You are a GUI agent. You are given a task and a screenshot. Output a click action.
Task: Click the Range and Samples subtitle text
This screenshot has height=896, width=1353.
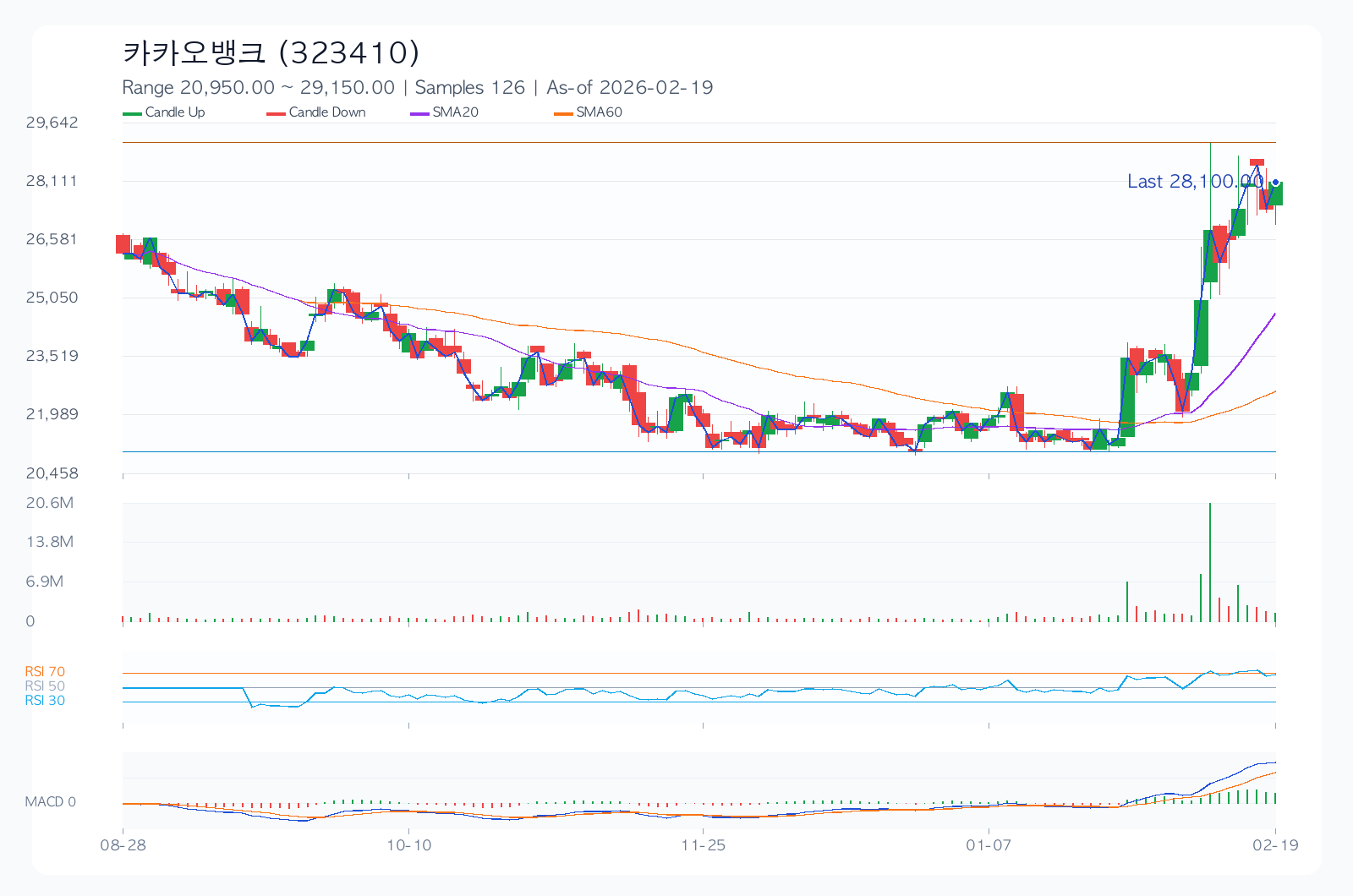[x=417, y=88]
